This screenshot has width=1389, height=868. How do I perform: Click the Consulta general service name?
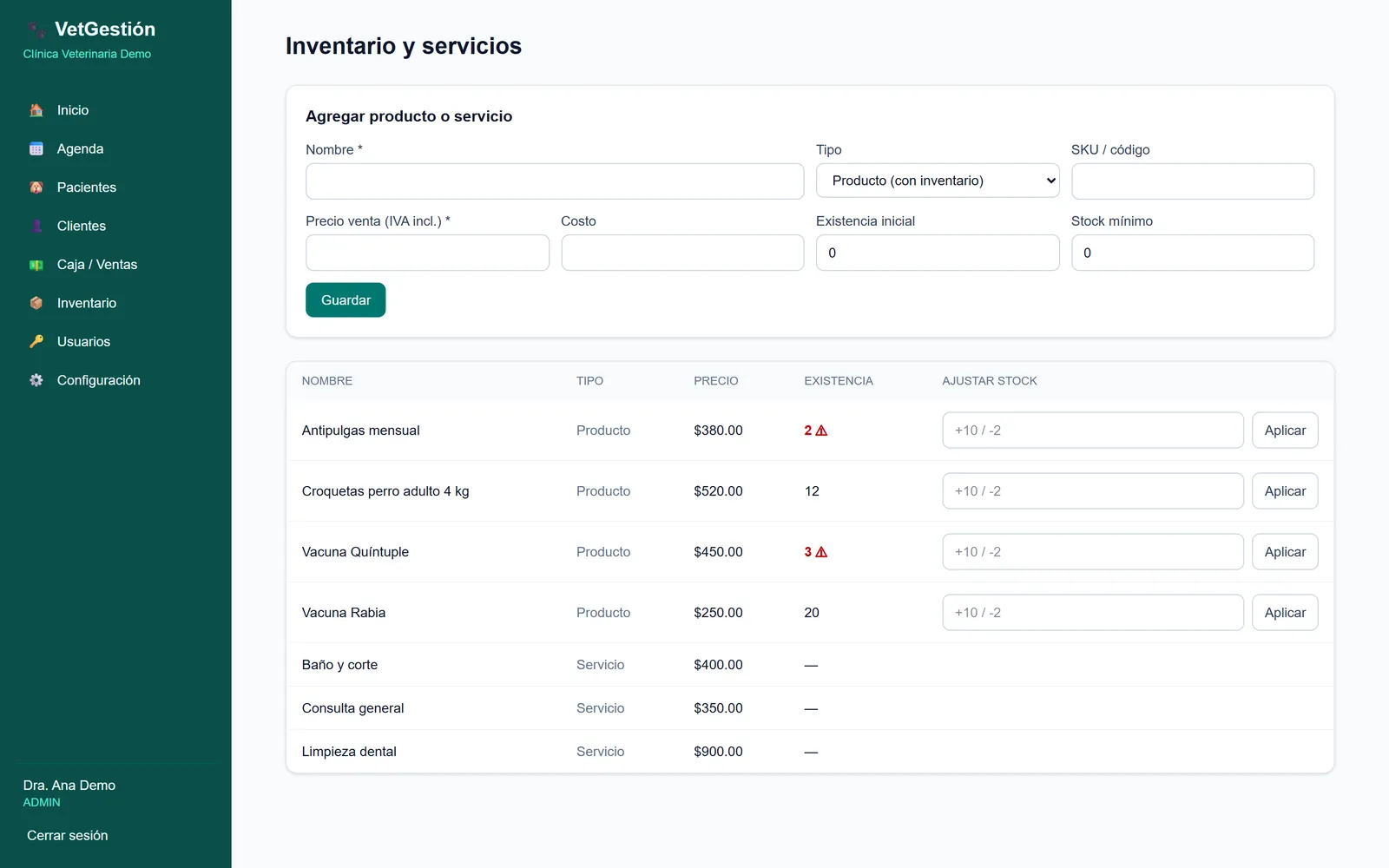352,708
